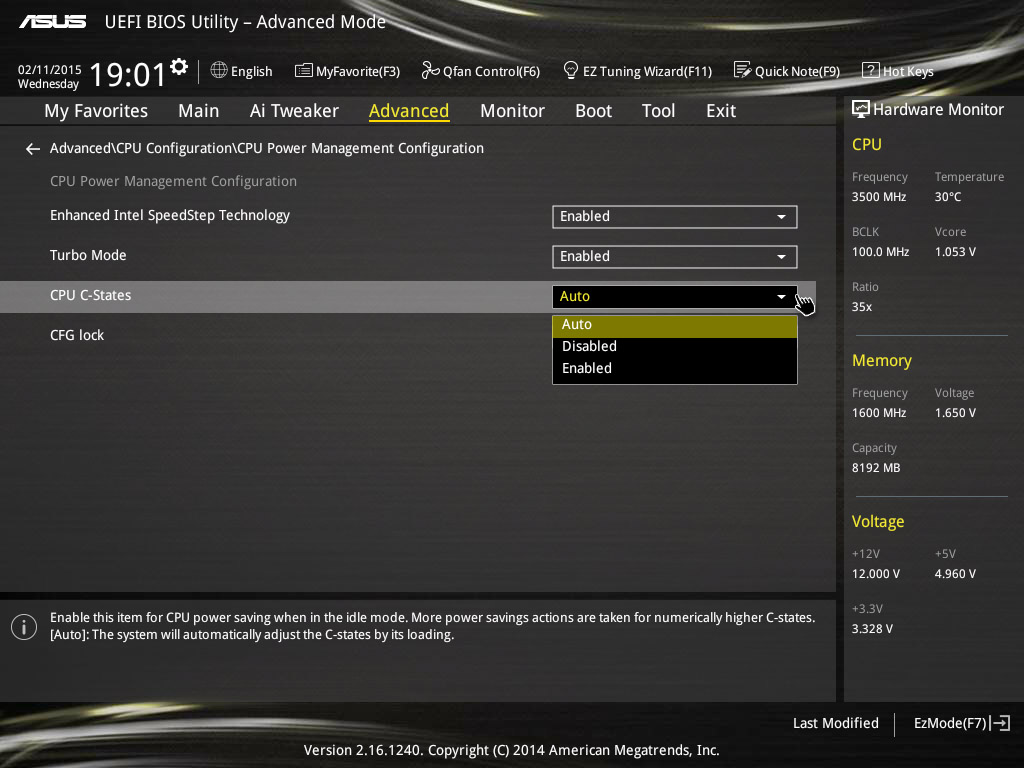Click the Hardware Monitor panel title
1024x768 pixels.
click(x=938, y=109)
